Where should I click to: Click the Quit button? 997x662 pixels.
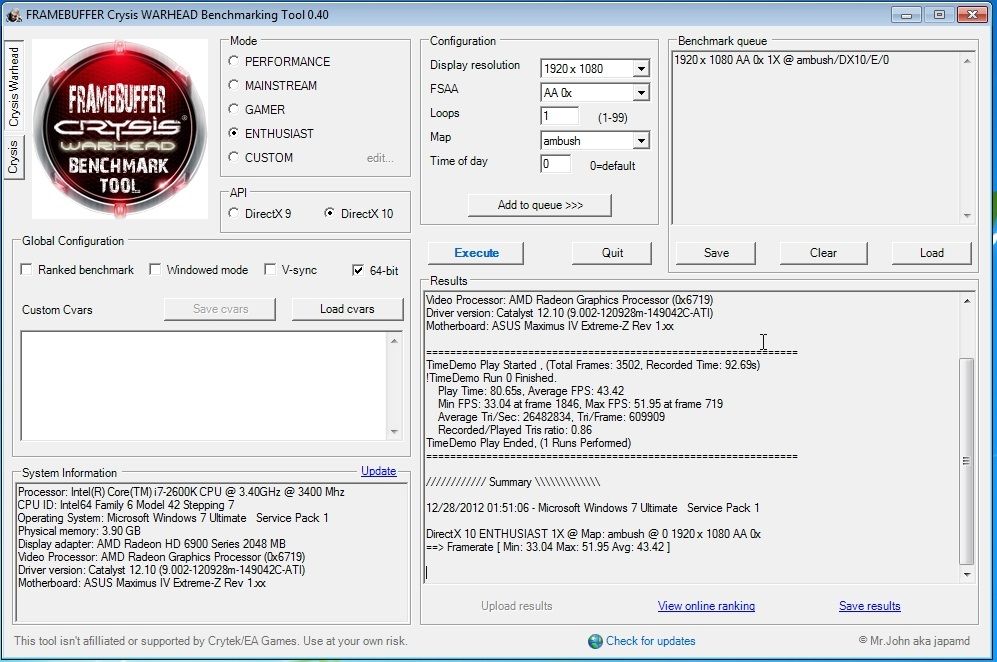pyautogui.click(x=612, y=253)
